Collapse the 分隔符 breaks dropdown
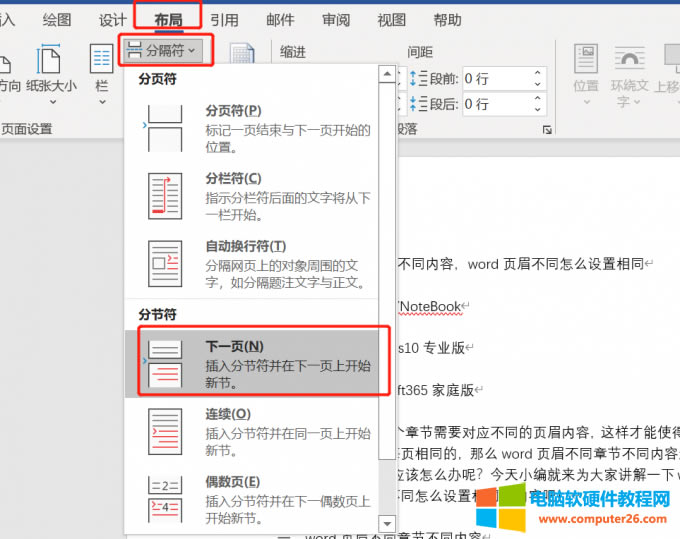 pyautogui.click(x=165, y=48)
